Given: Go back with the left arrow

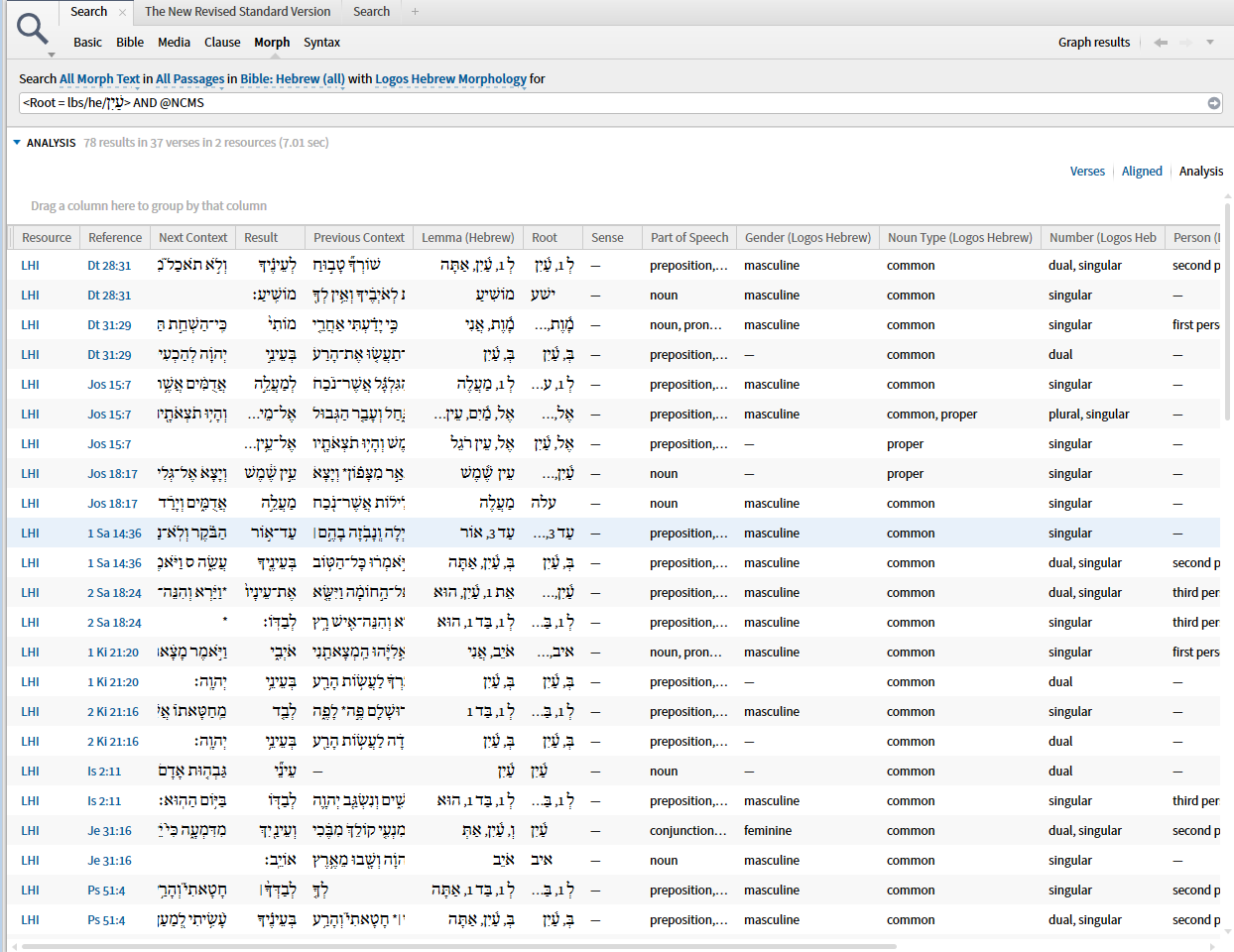Looking at the screenshot, I should (x=1160, y=43).
